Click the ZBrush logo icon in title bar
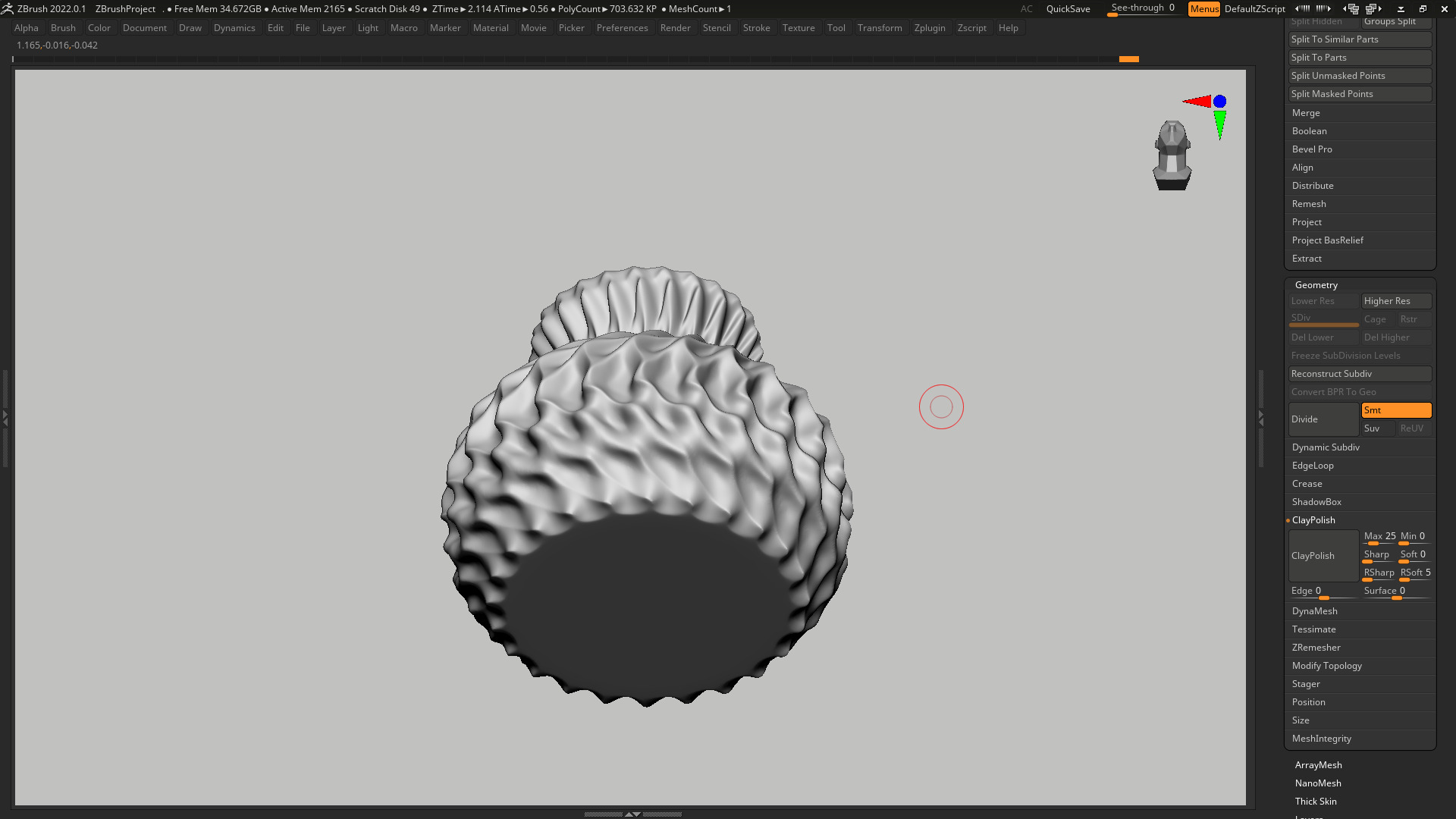The width and height of the screenshot is (1456, 819). tap(7, 8)
